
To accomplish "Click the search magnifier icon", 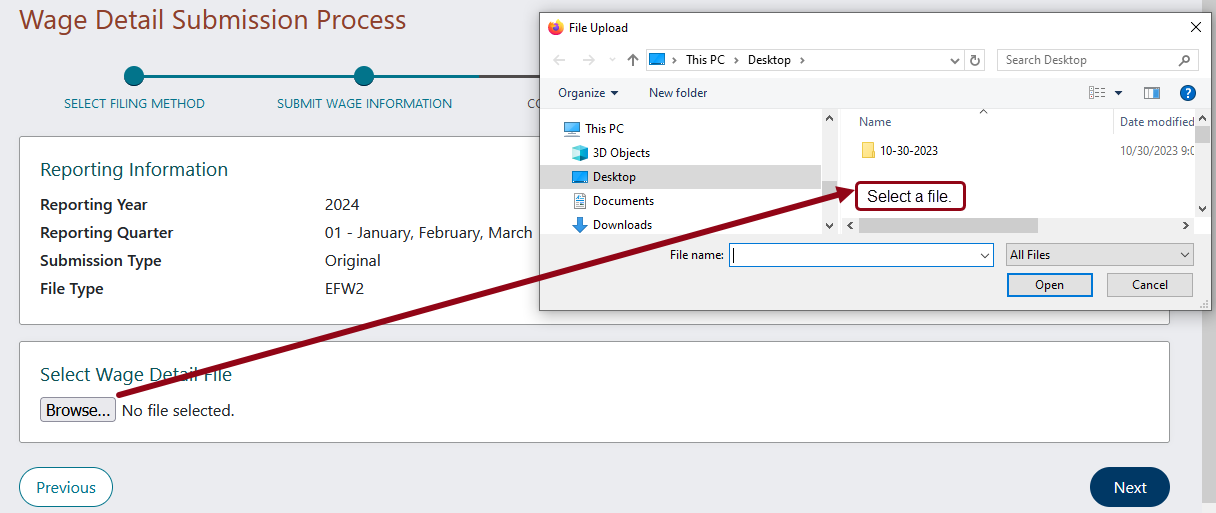I will click(x=1184, y=60).
